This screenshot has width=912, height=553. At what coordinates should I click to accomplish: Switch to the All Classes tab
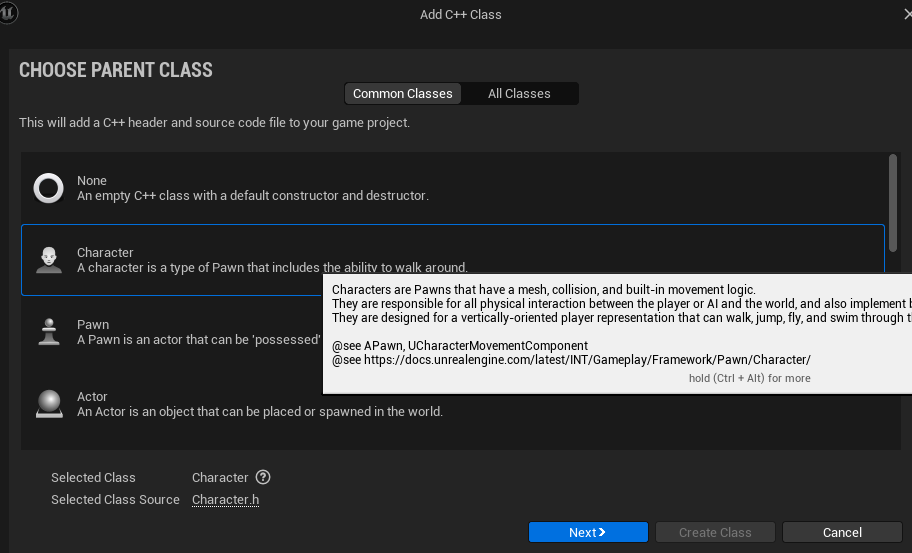[x=519, y=94]
